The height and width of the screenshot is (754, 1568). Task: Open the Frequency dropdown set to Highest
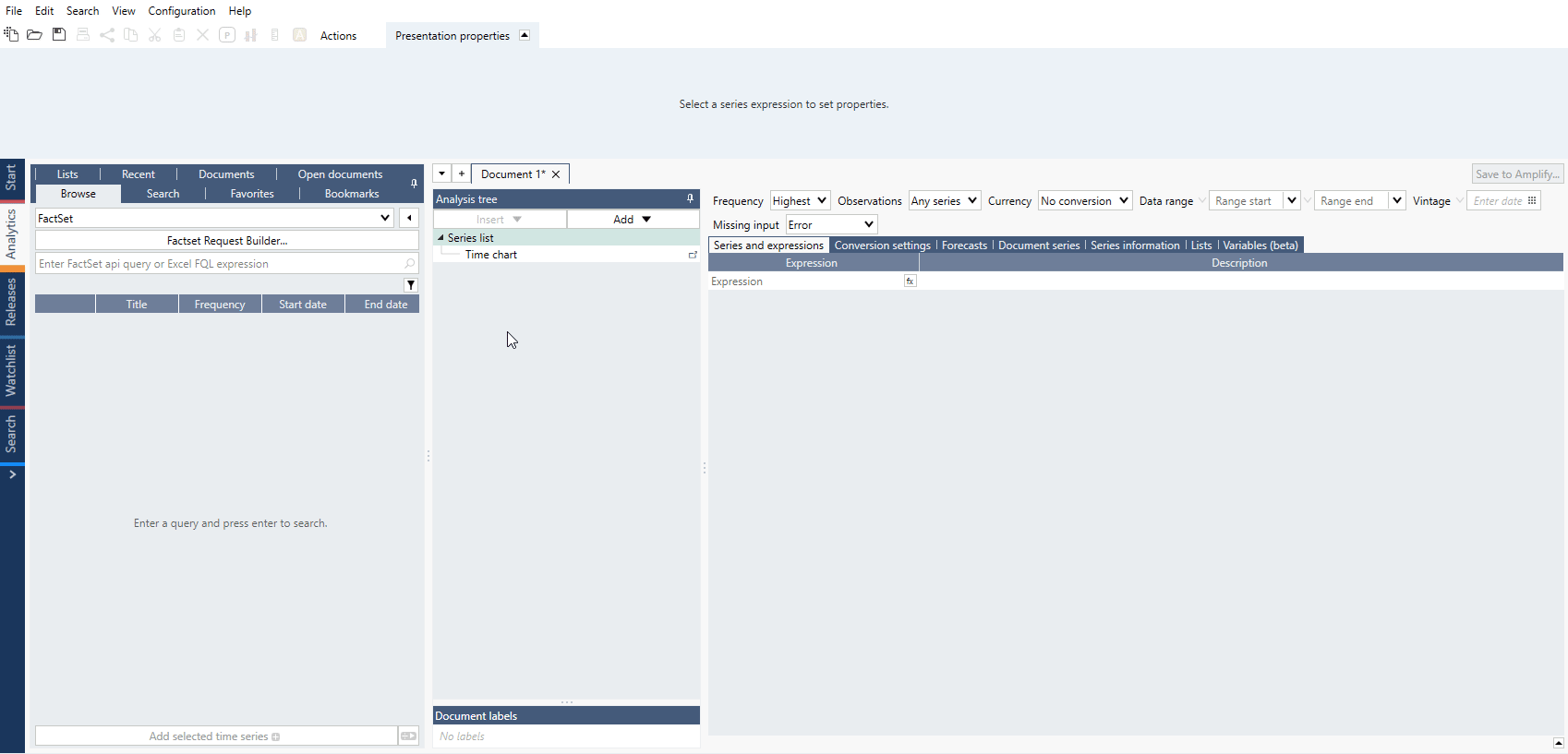click(x=800, y=201)
